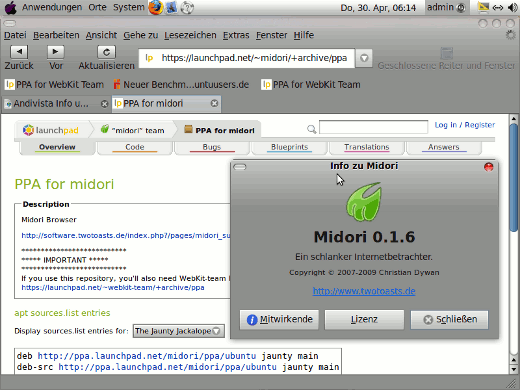Click the closed tabs trash icon
520x390 pixels.
446,53
